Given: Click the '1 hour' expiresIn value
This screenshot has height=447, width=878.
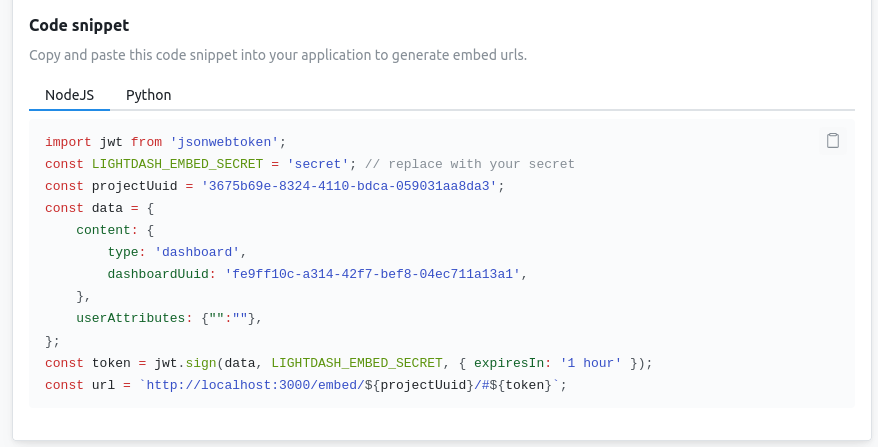Looking at the screenshot, I should coord(591,363).
